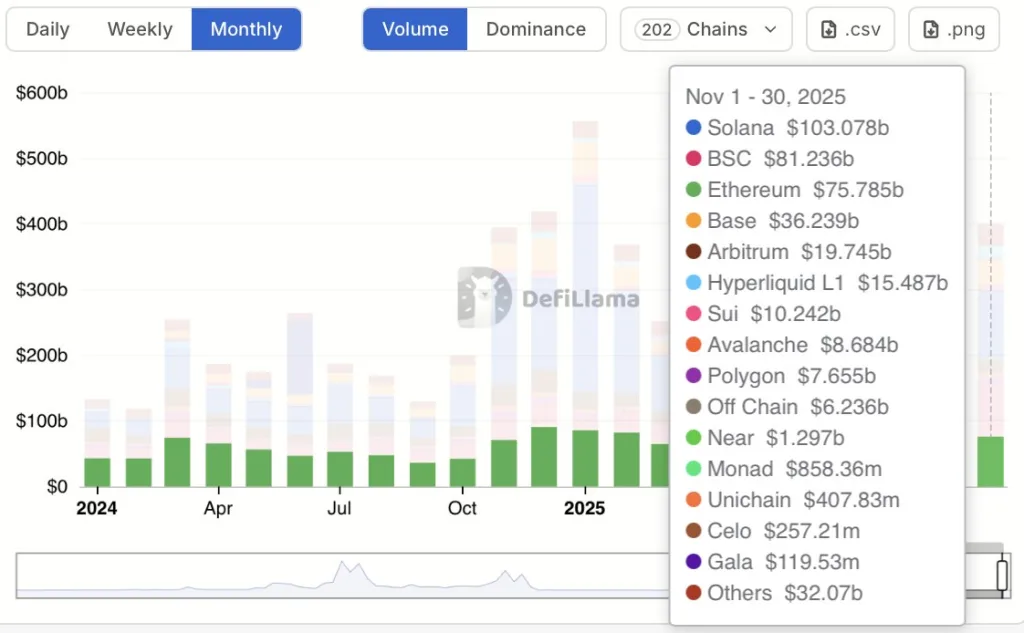Select the Volume view tab
The image size is (1024, 633).
point(415,29)
